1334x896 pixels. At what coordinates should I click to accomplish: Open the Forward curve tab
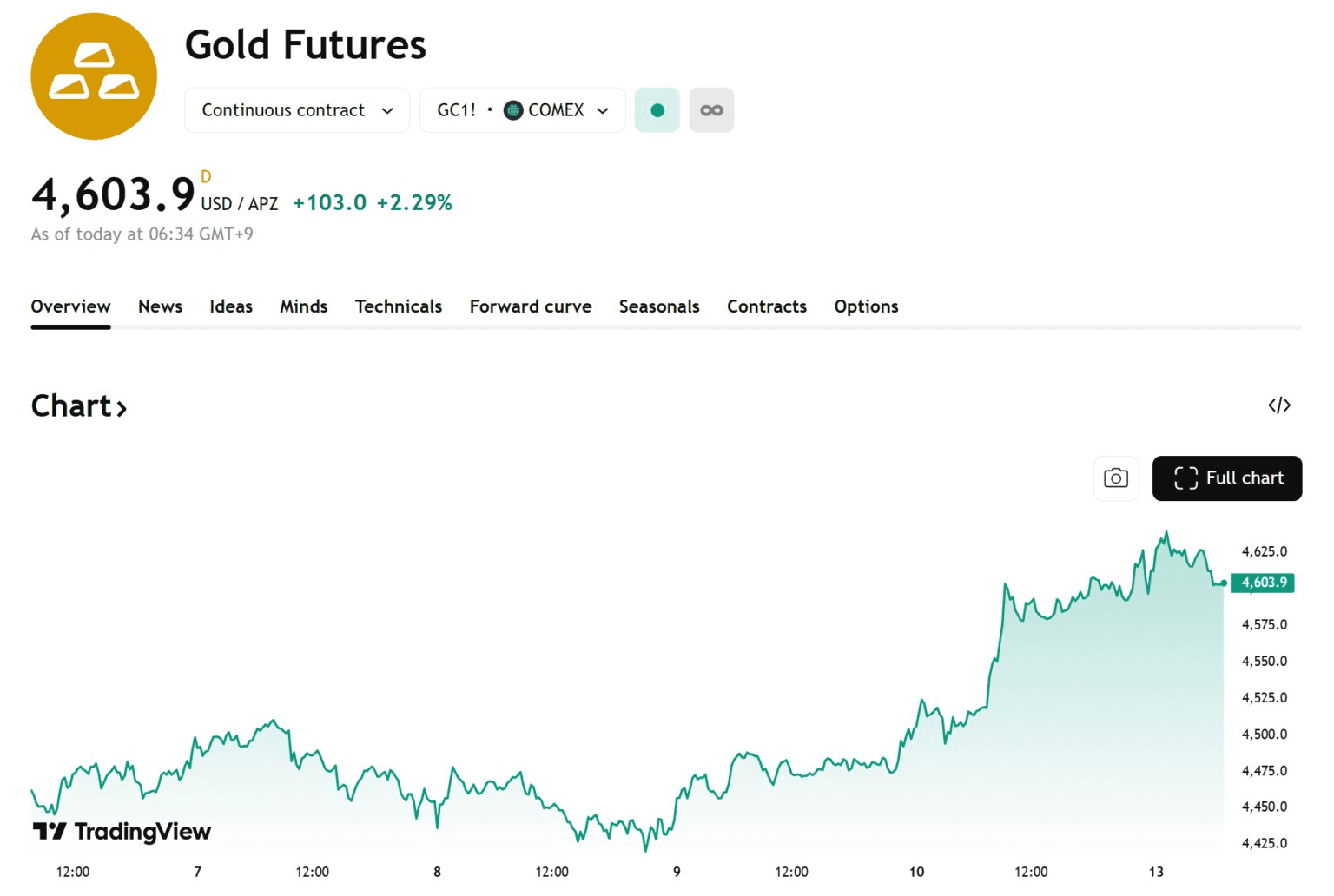coord(531,306)
